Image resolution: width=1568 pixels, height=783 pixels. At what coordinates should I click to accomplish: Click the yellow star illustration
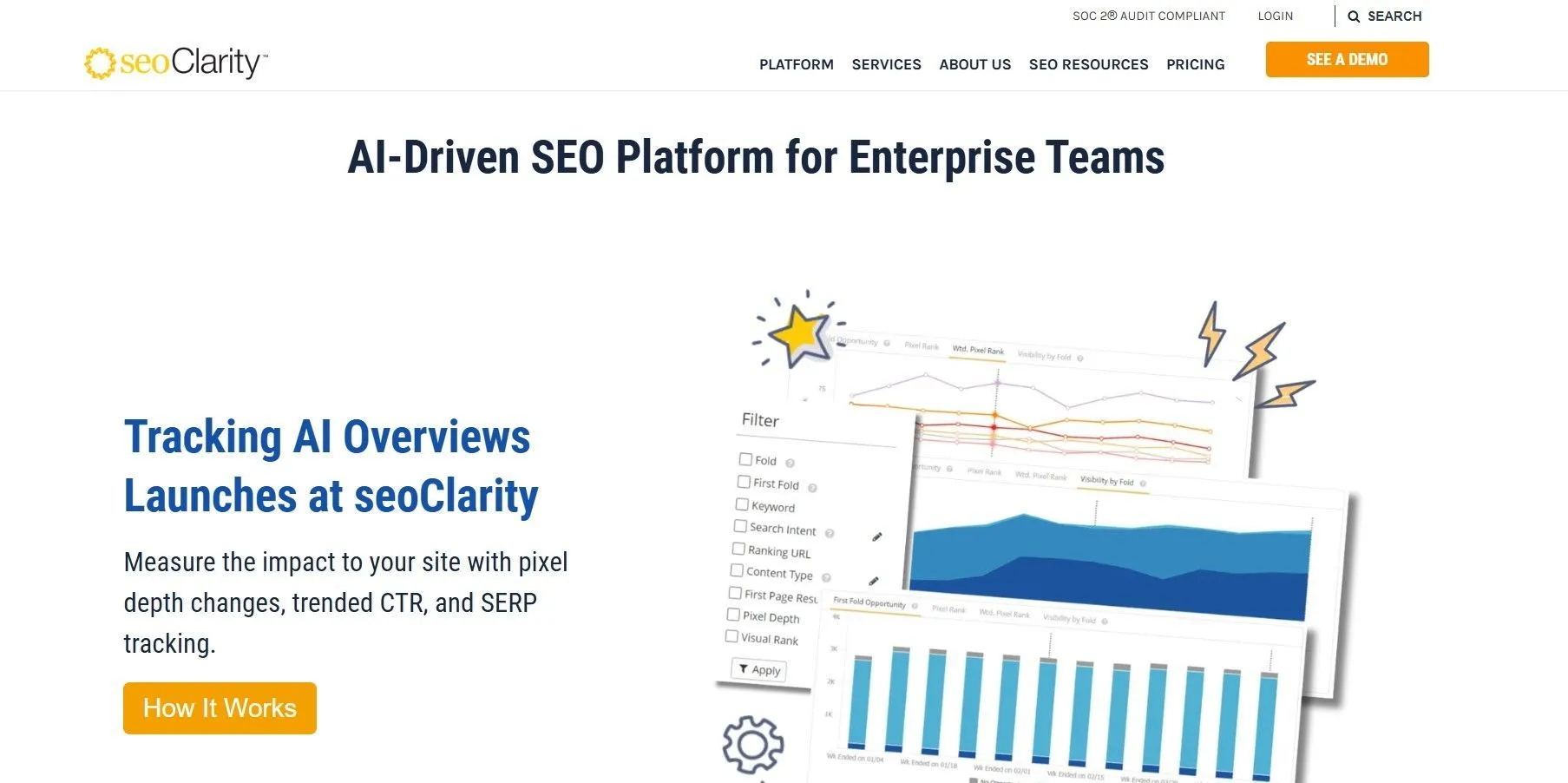798,333
